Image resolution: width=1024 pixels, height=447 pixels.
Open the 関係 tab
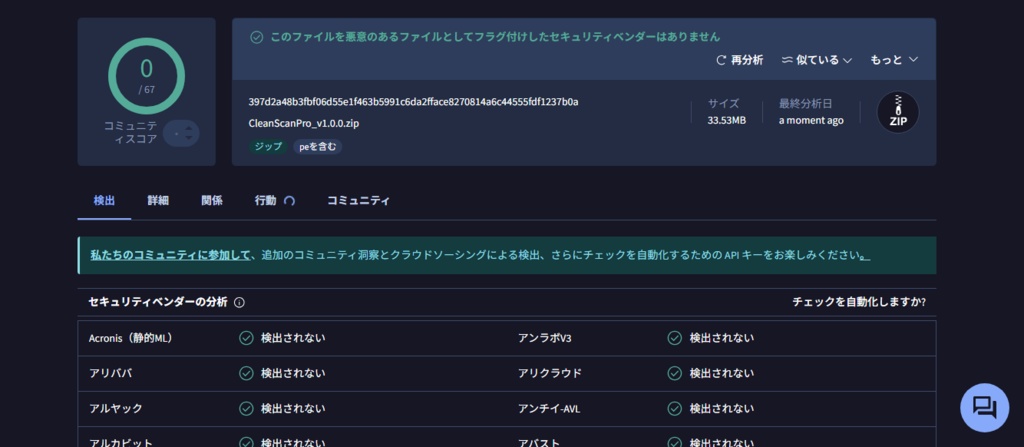coord(212,201)
